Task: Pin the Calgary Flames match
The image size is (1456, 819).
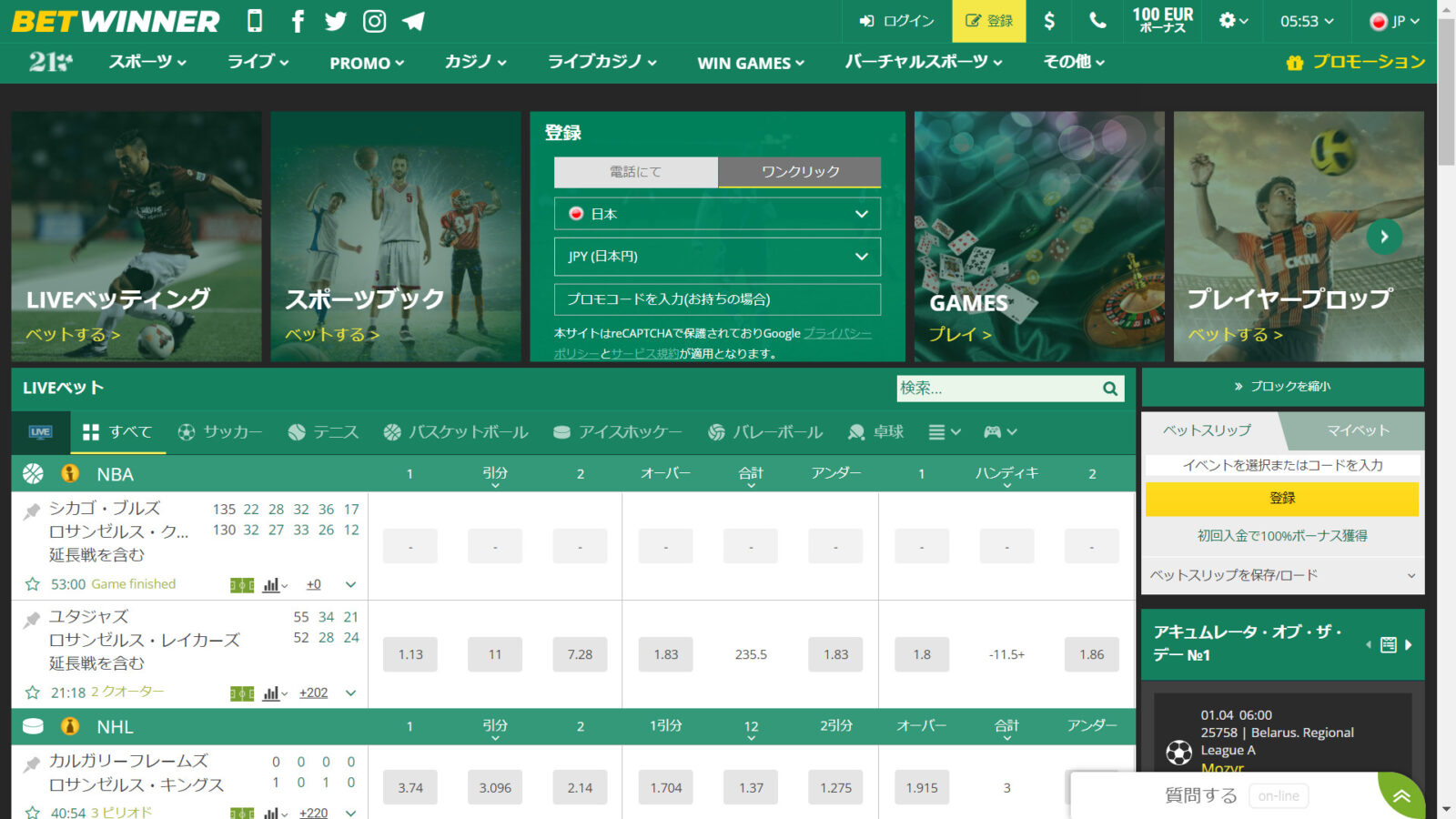Action: [32, 763]
